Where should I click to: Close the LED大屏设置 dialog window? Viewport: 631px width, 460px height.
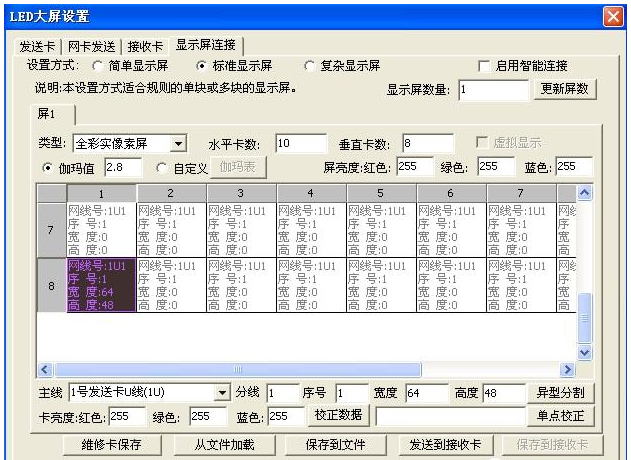tap(612, 16)
